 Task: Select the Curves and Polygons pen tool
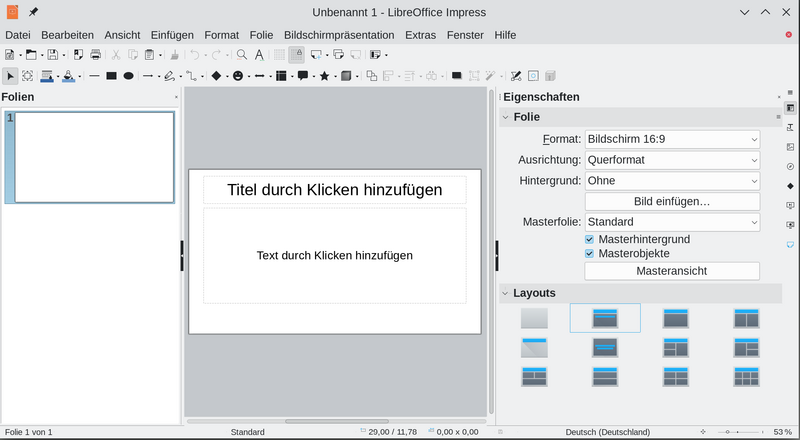coord(169,76)
